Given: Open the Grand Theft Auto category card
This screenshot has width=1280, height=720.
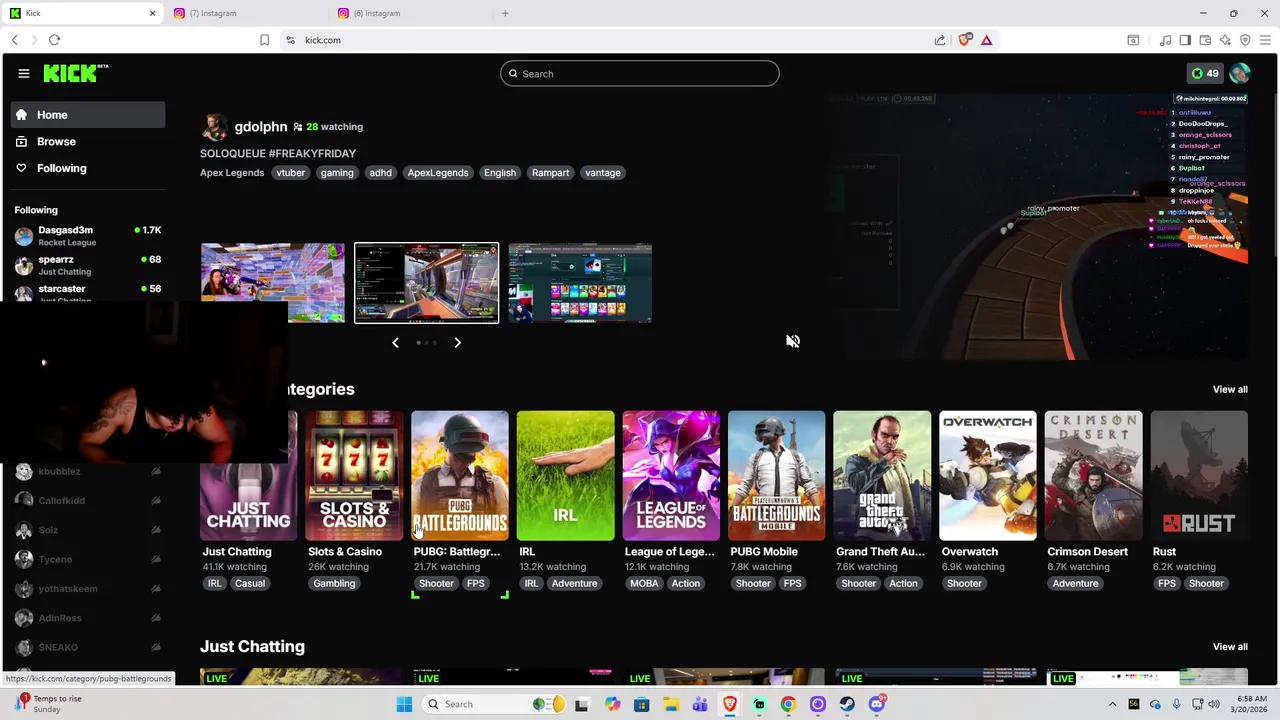Looking at the screenshot, I should tap(882, 476).
